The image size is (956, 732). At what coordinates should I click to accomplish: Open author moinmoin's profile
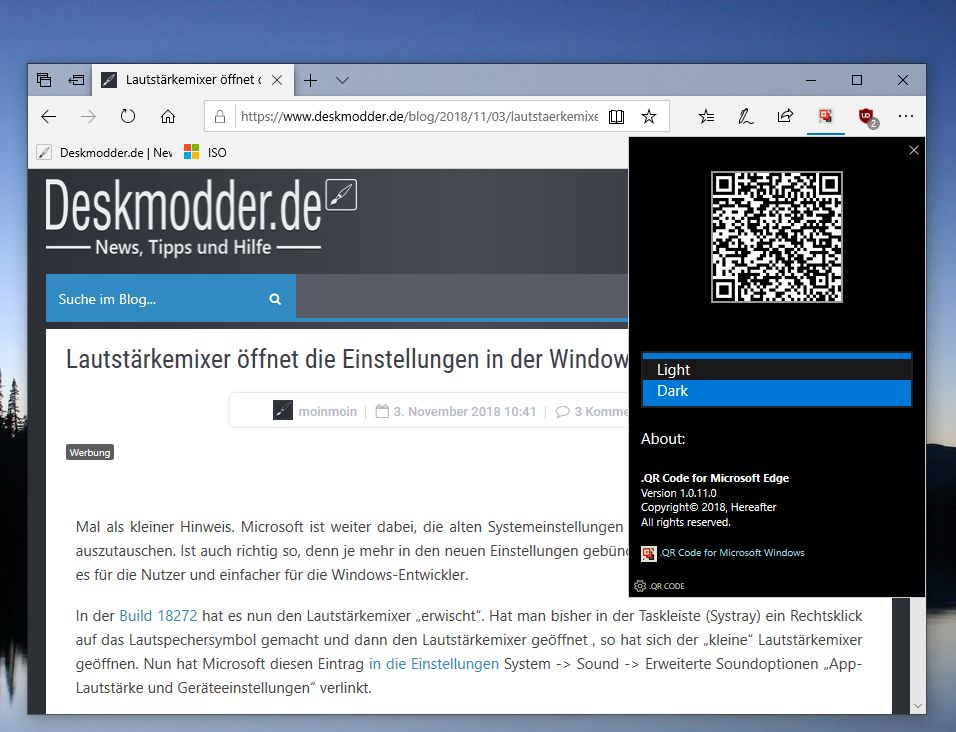pos(327,411)
